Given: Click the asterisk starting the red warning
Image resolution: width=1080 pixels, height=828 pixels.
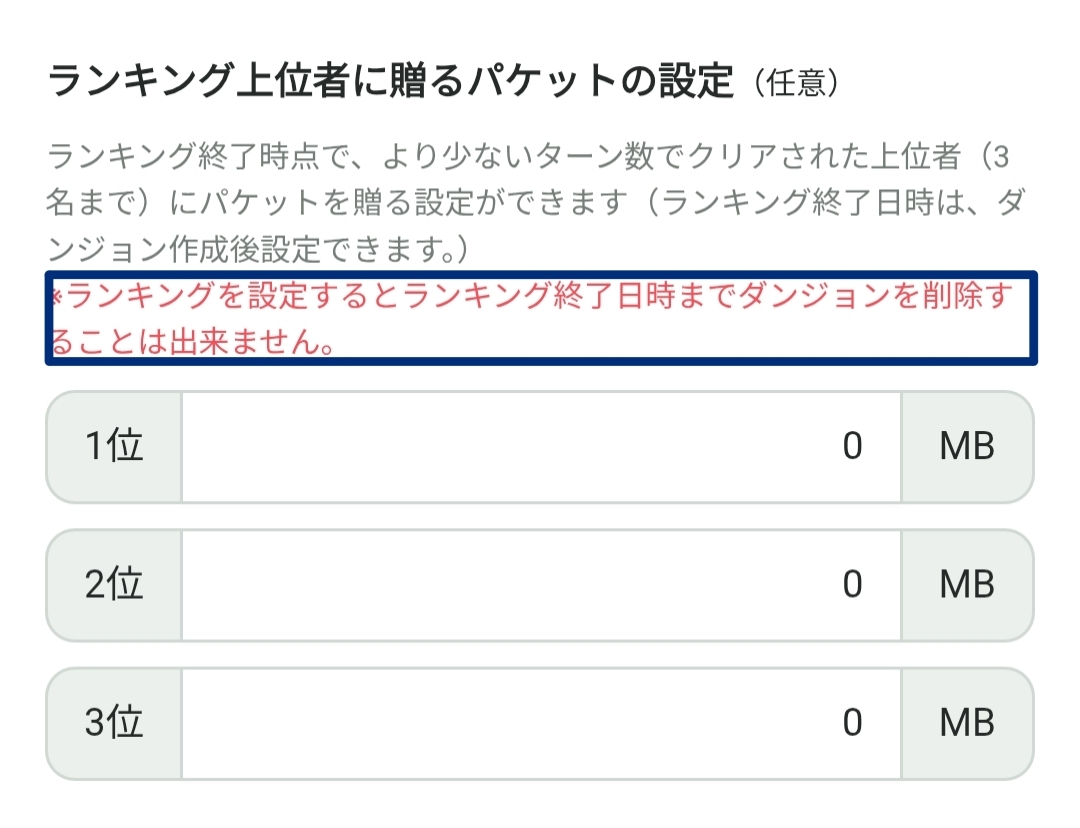Looking at the screenshot, I should [57, 297].
